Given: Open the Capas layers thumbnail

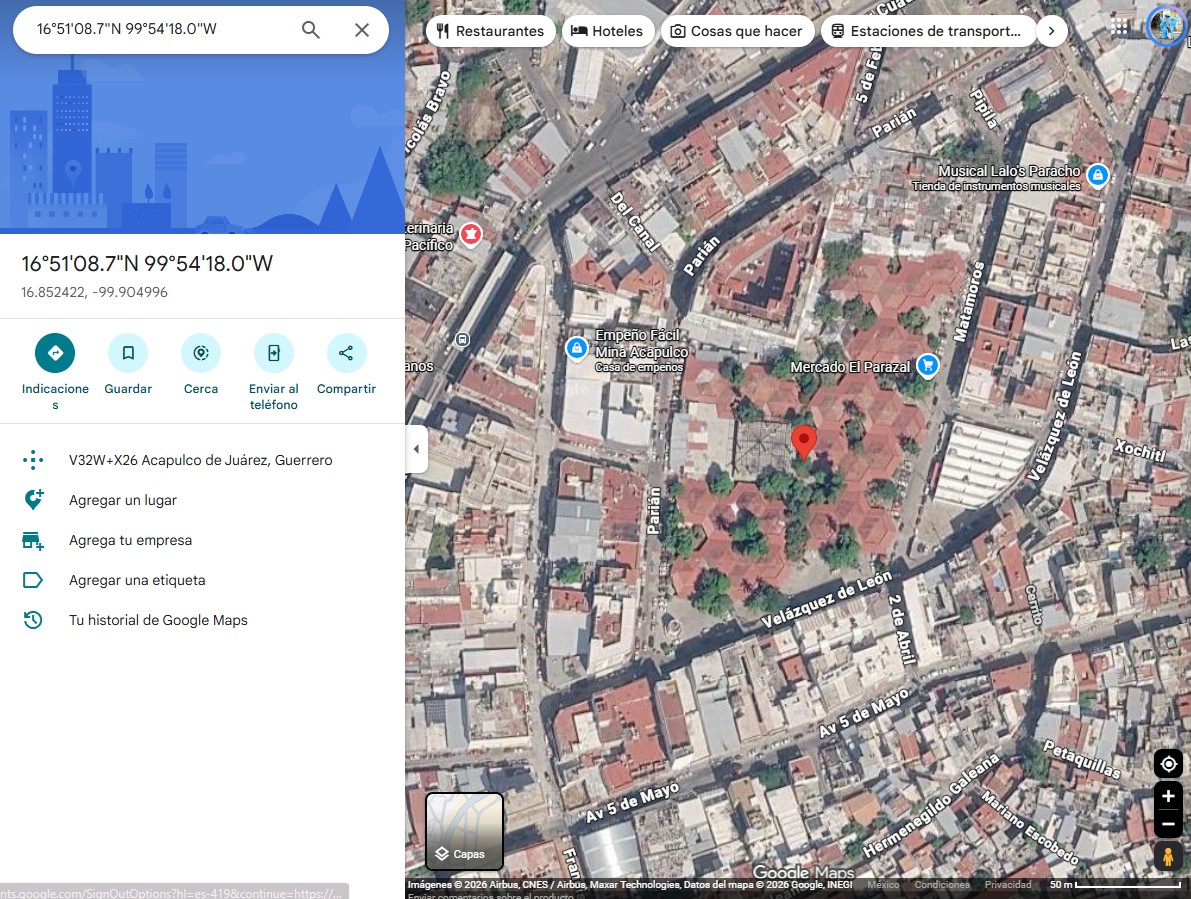Looking at the screenshot, I should (464, 831).
